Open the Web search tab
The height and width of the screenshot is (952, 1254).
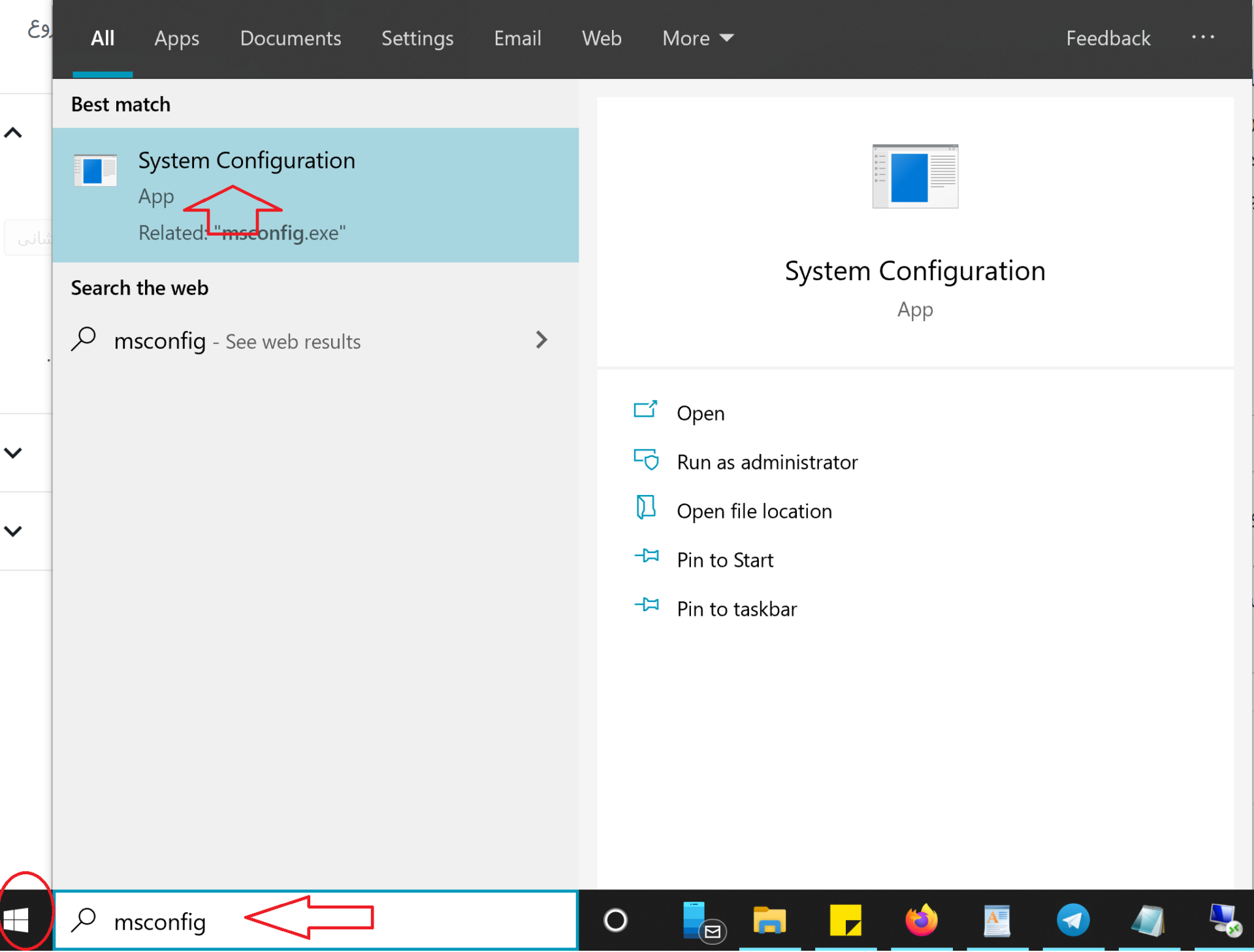click(602, 39)
